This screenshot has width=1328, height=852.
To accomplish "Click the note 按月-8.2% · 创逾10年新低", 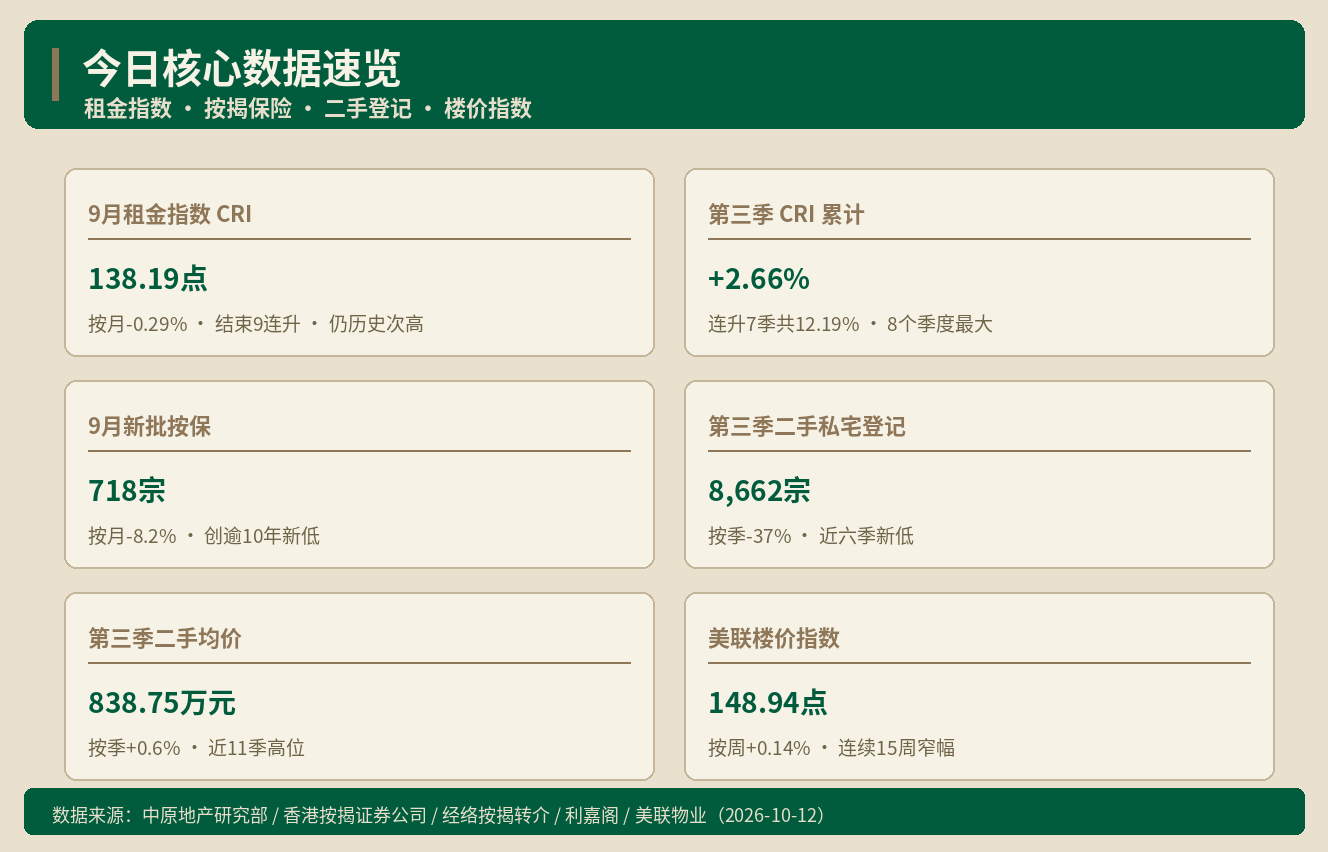I will [204, 536].
